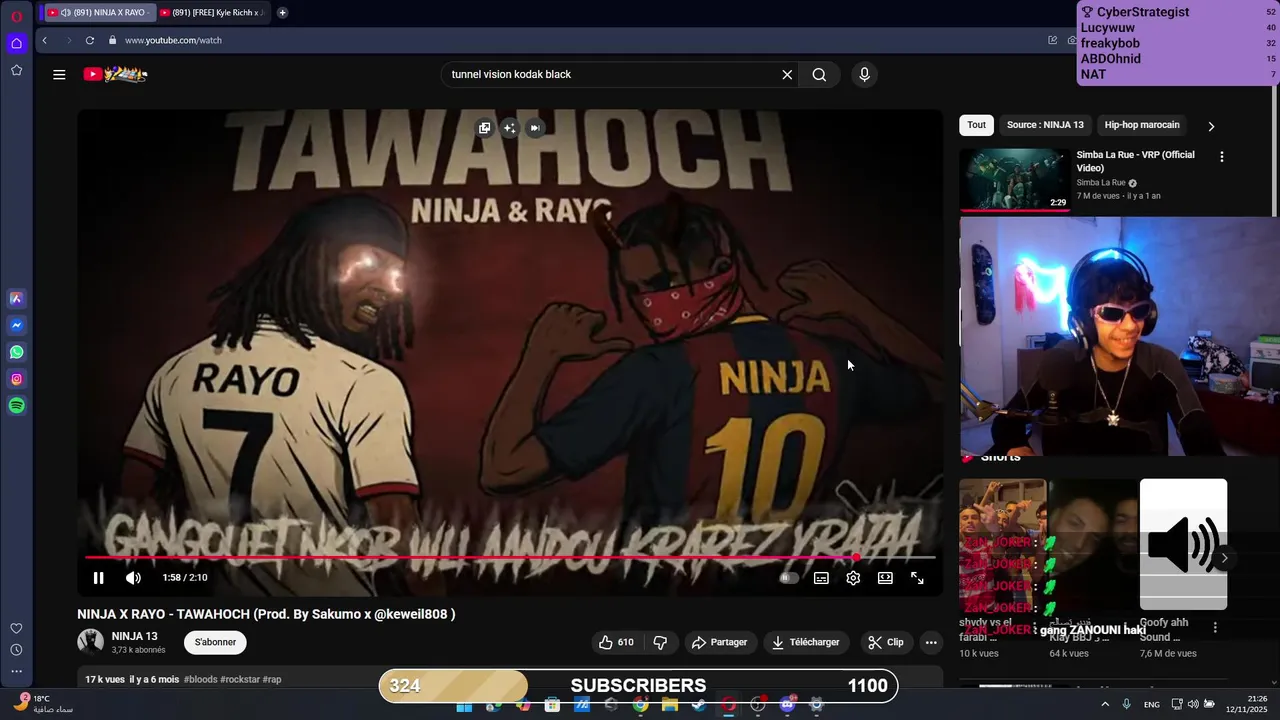1280x720 pixels.
Task: Open Simba La Rue VRP video thumbnail
Action: pos(1014,179)
